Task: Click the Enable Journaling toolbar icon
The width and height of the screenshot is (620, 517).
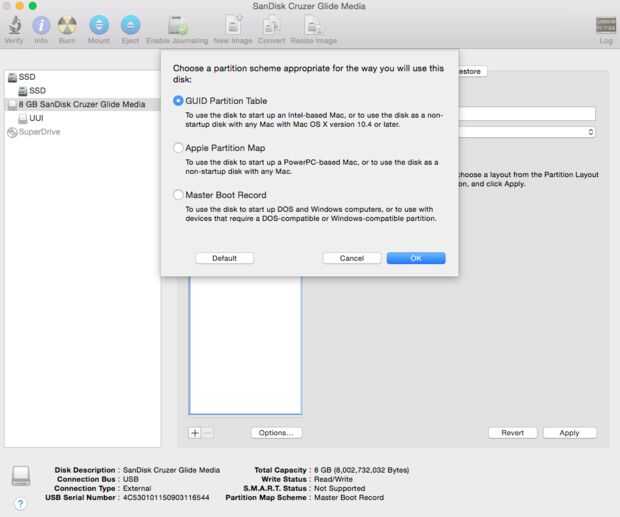Action: click(177, 26)
